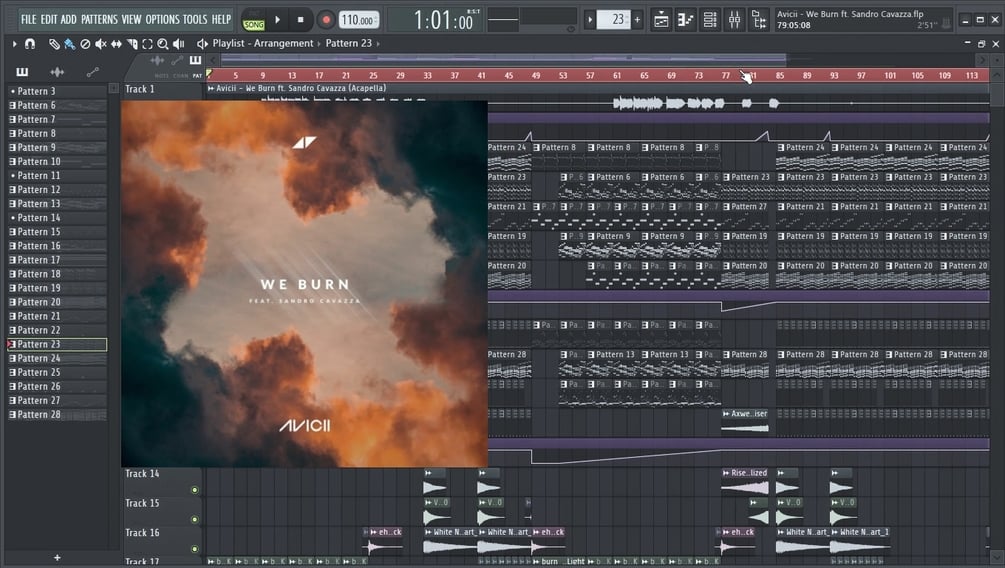The width and height of the screenshot is (1005, 568).
Task: Choose the Select marquee tool
Action: click(147, 44)
